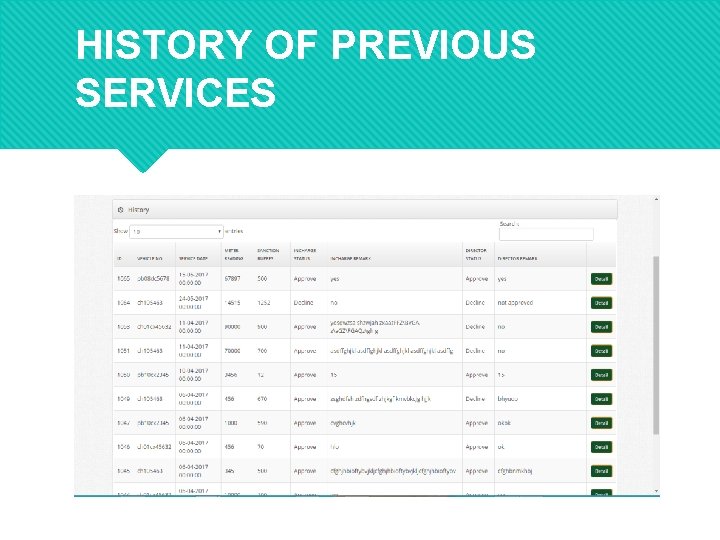The height and width of the screenshot is (540, 720).
Task: Select meter reading value 67897
Action: coord(232,279)
